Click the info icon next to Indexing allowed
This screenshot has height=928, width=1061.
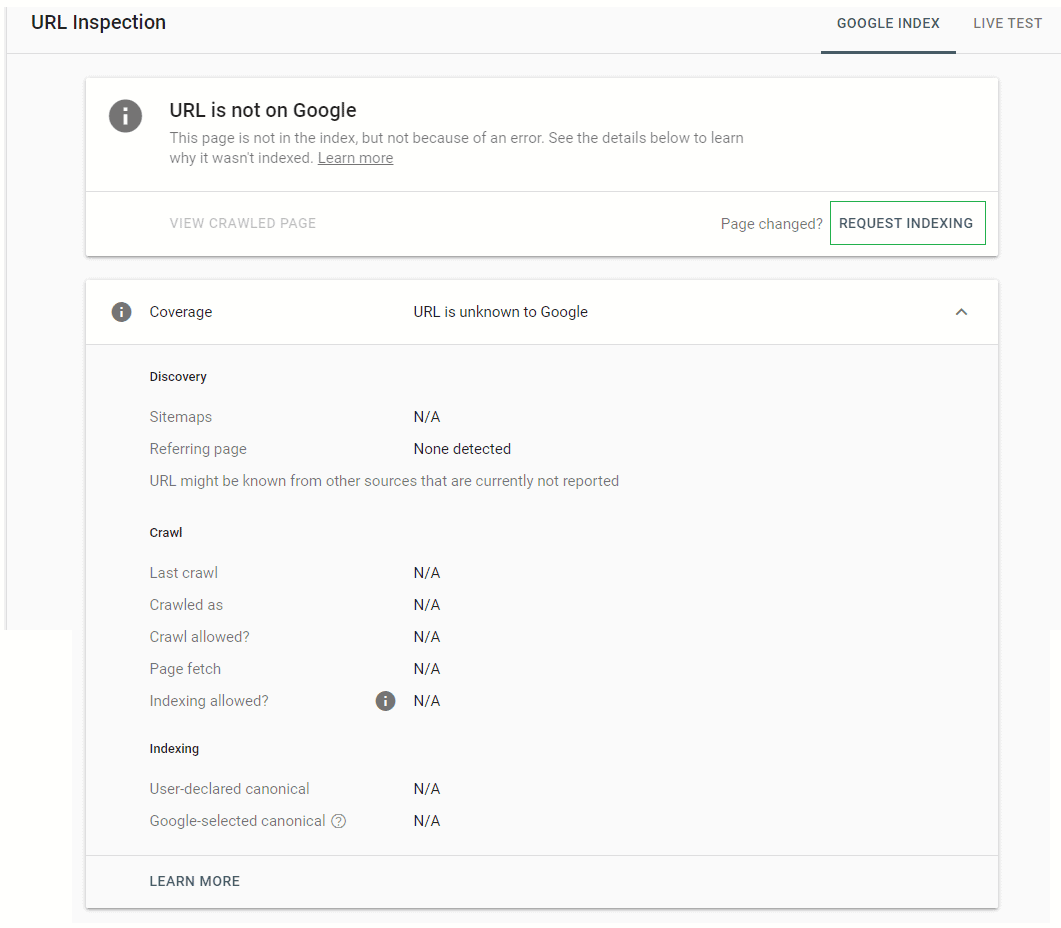click(385, 701)
